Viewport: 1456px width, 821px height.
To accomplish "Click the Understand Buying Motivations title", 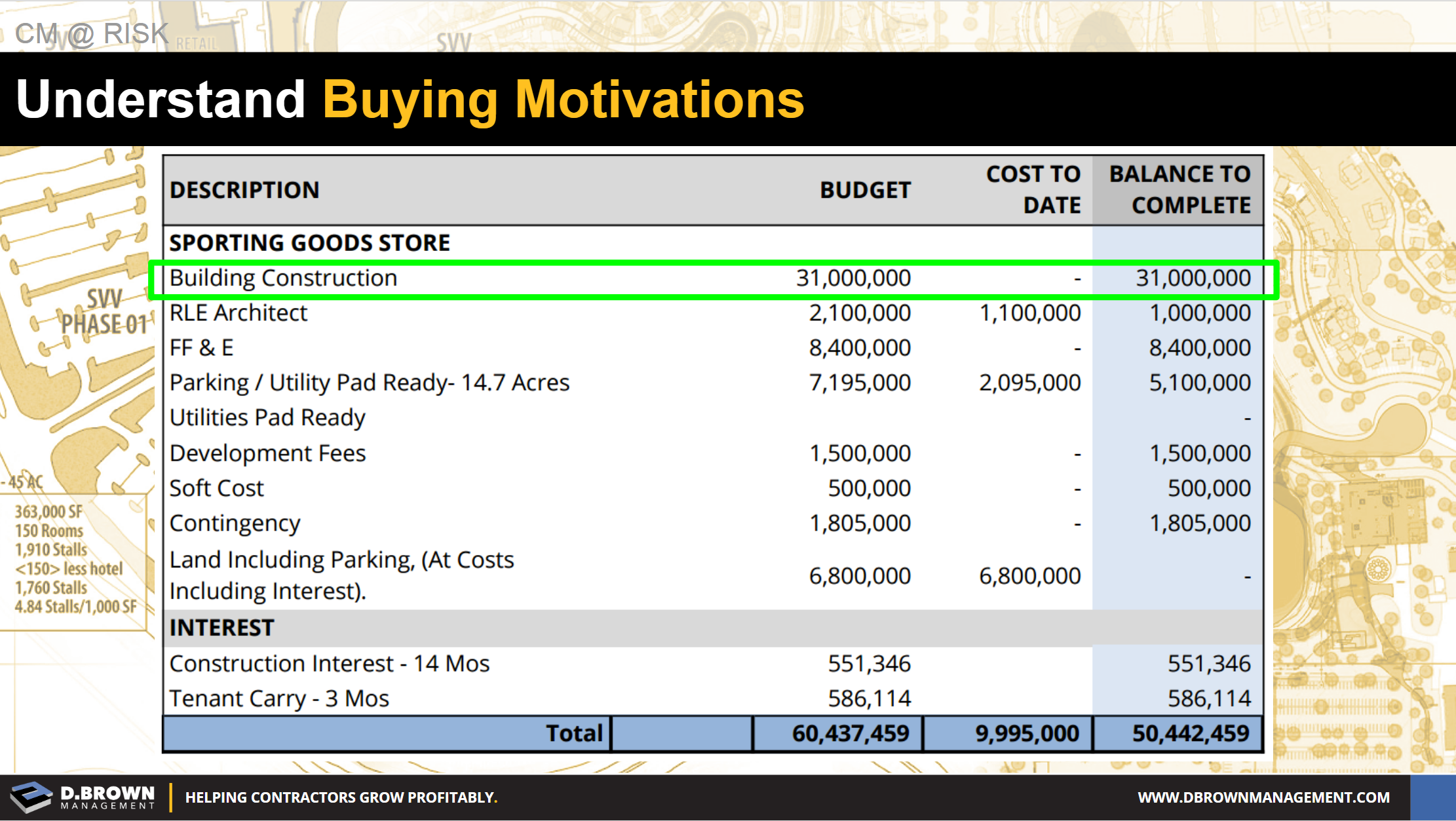I will (410, 100).
